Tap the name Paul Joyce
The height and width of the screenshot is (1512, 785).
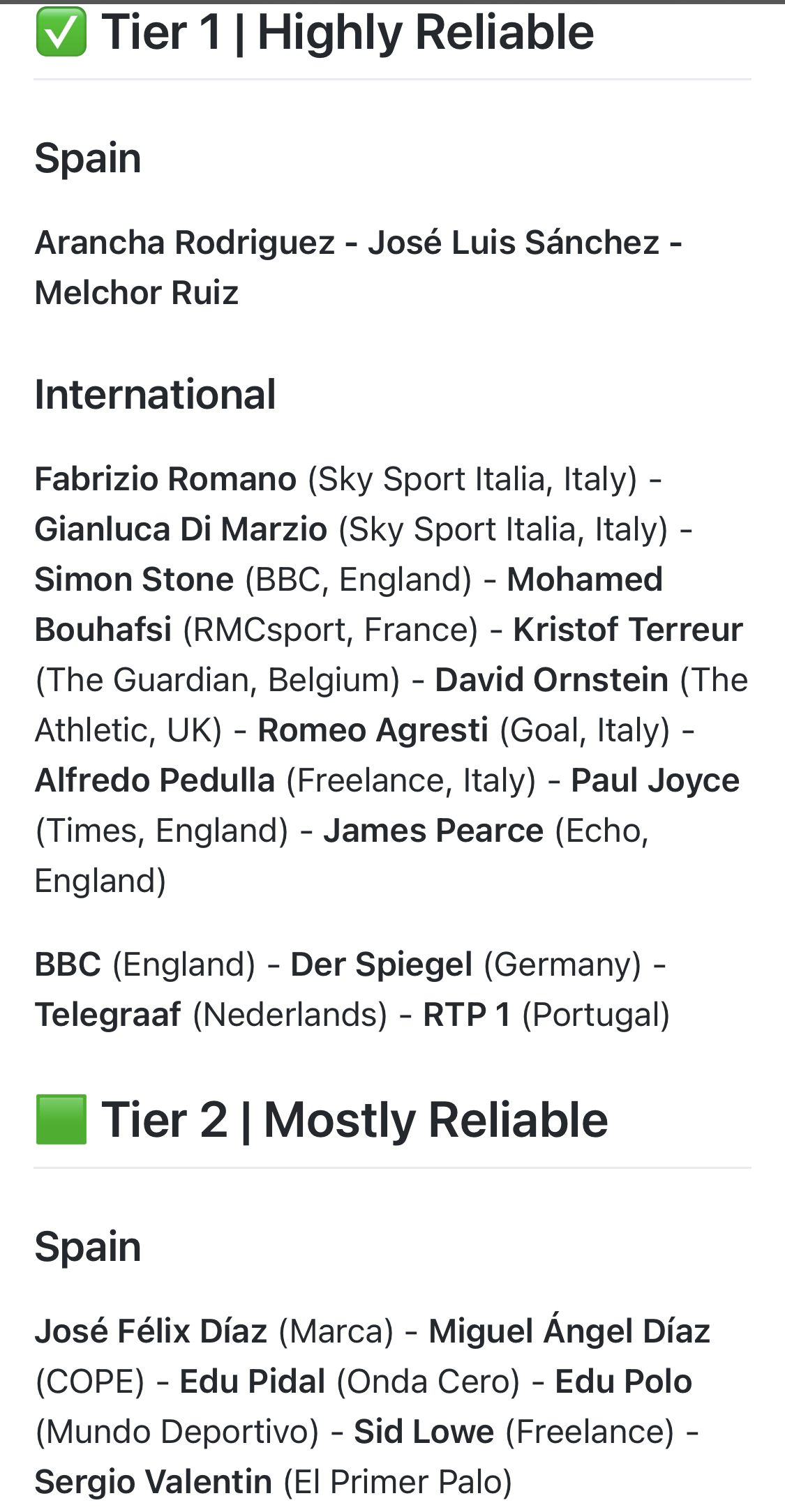pyautogui.click(x=655, y=780)
